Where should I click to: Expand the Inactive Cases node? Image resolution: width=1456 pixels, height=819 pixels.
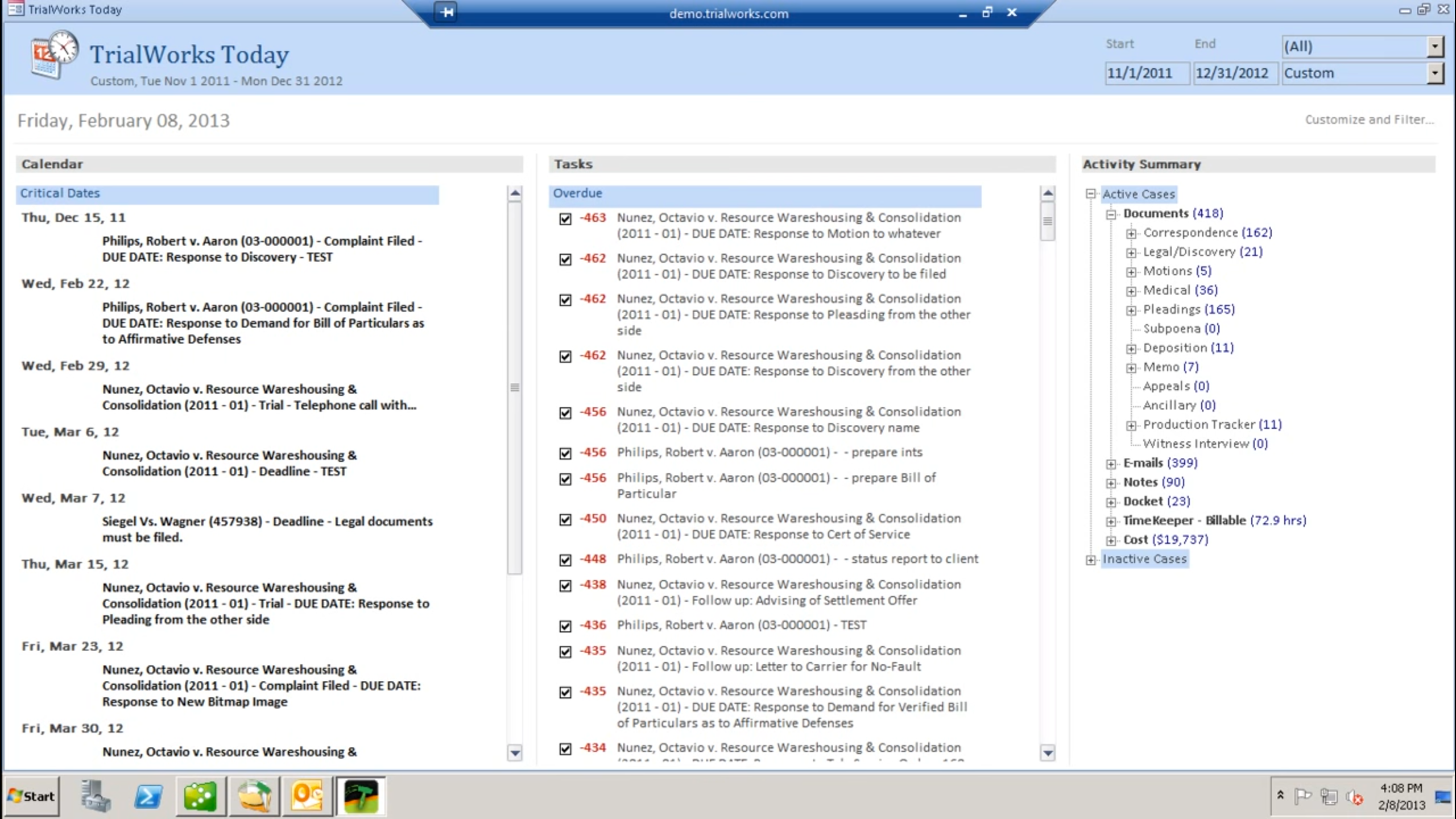click(x=1090, y=560)
